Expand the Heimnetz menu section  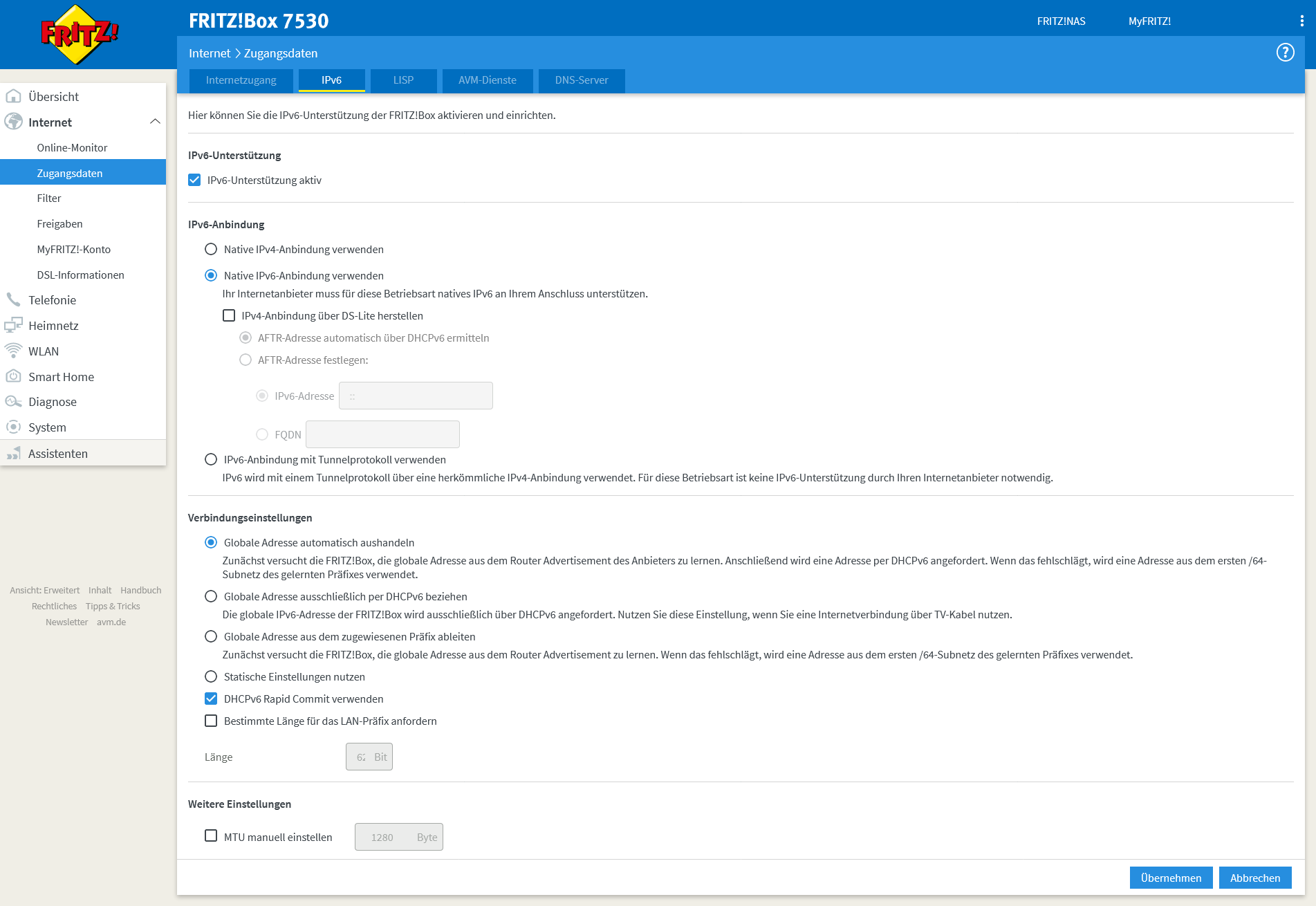(x=53, y=326)
